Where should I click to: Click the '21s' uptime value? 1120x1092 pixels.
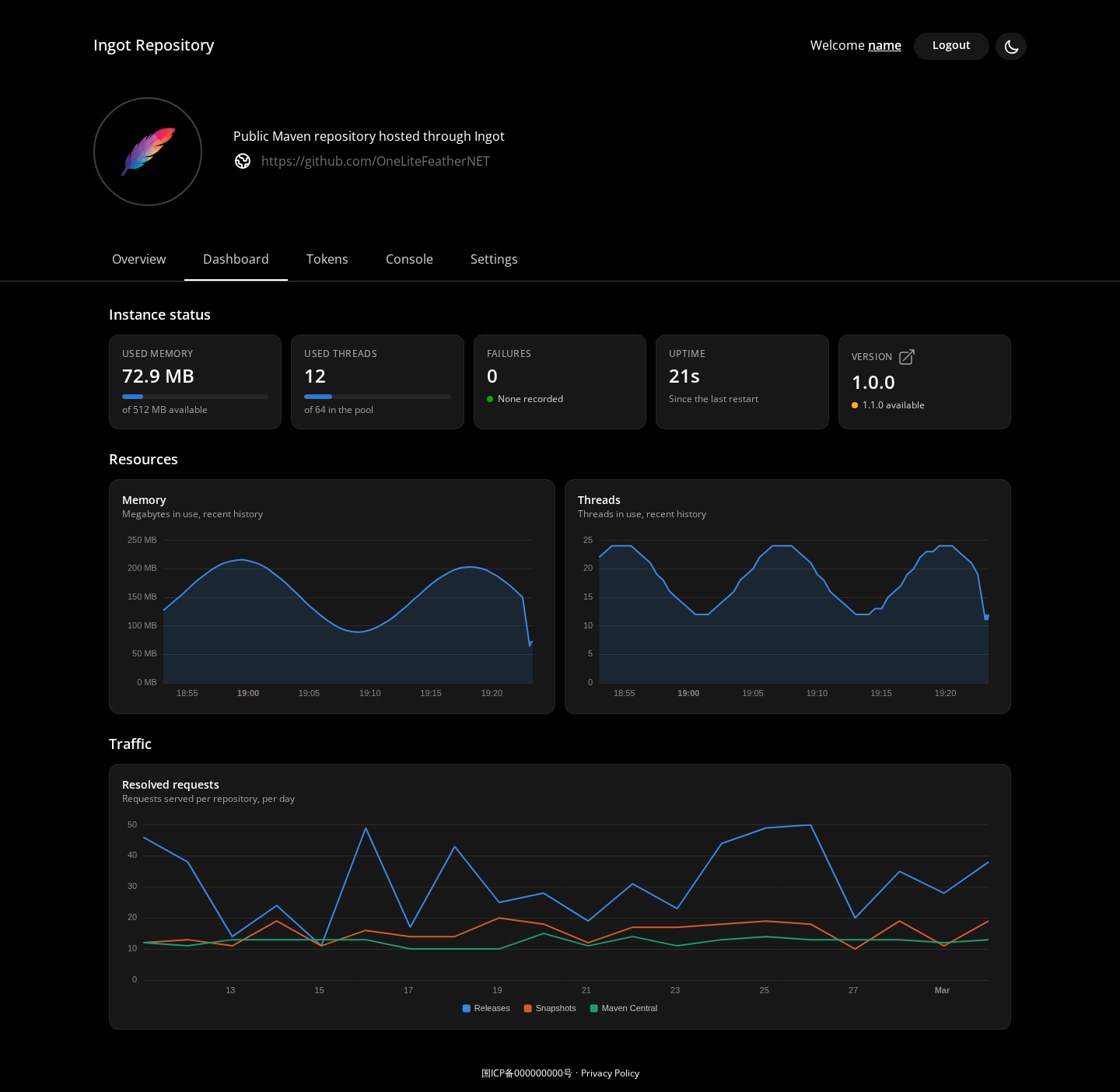click(684, 376)
